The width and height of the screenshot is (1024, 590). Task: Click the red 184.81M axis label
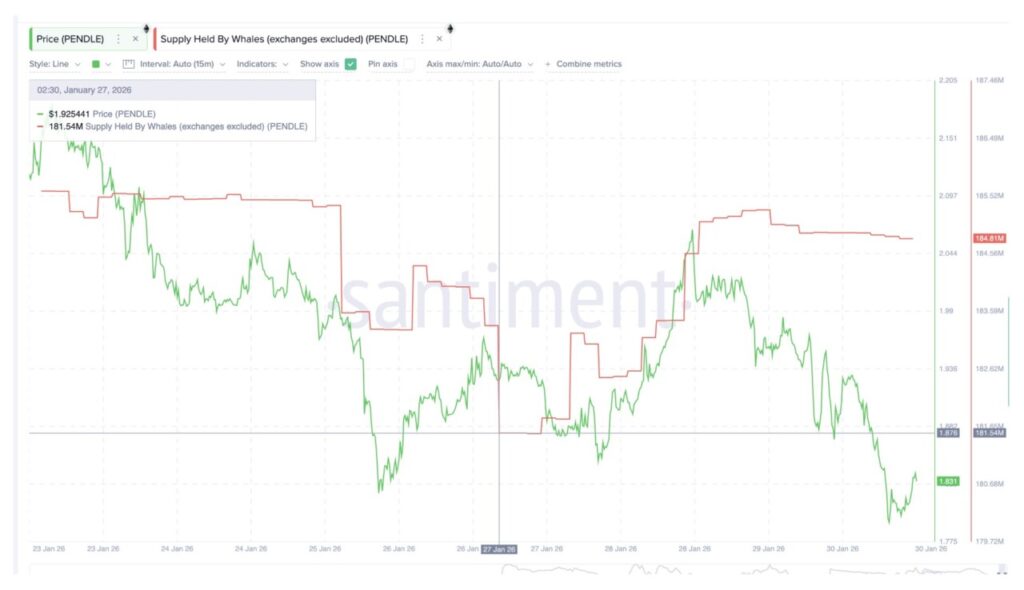(x=988, y=238)
